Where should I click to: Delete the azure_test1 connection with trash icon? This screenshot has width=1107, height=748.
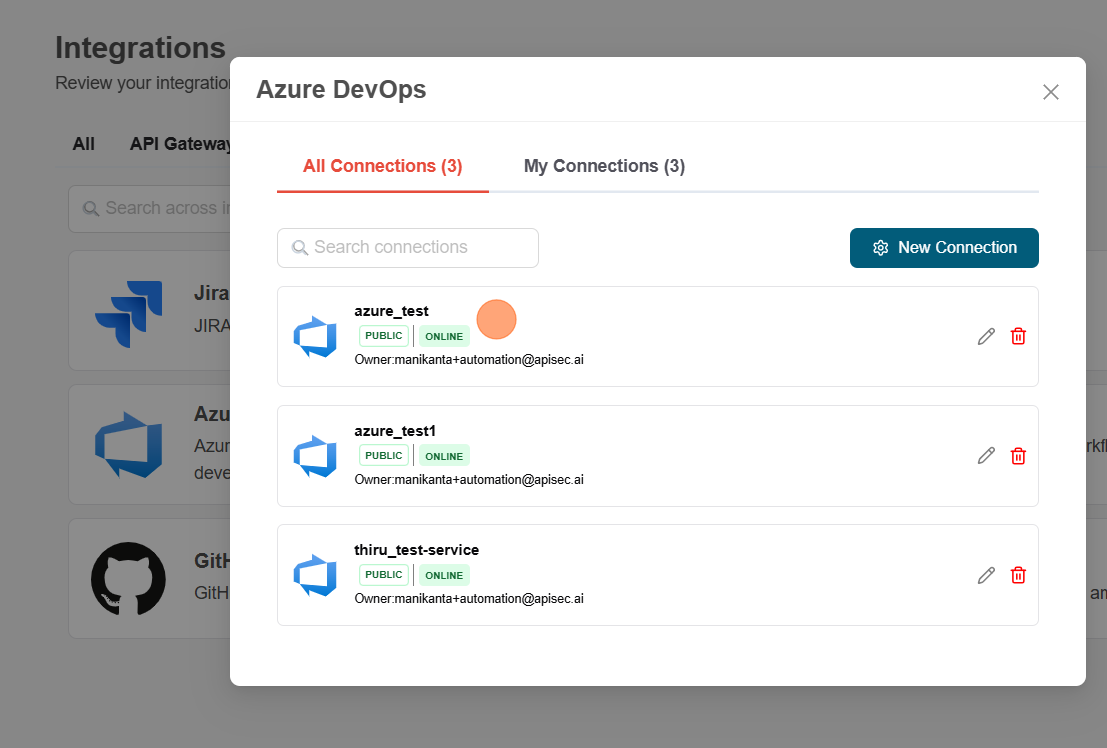tap(1018, 456)
